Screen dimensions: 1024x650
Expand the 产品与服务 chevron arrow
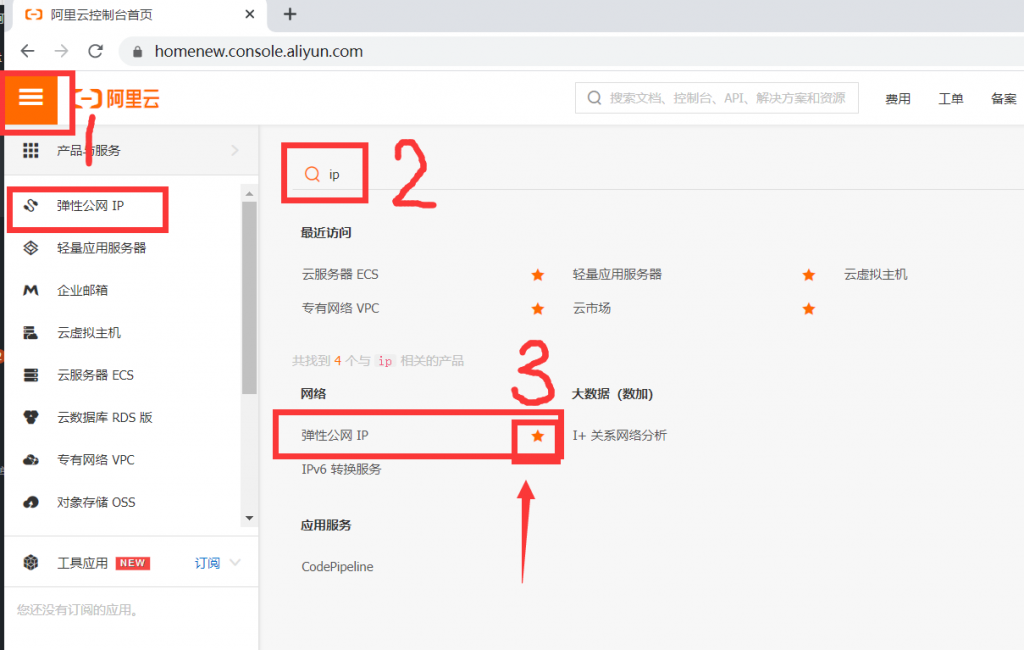235,151
